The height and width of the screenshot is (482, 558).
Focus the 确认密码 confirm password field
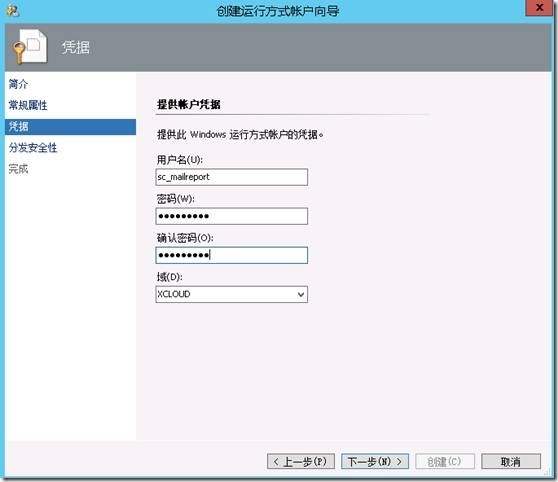click(232, 255)
